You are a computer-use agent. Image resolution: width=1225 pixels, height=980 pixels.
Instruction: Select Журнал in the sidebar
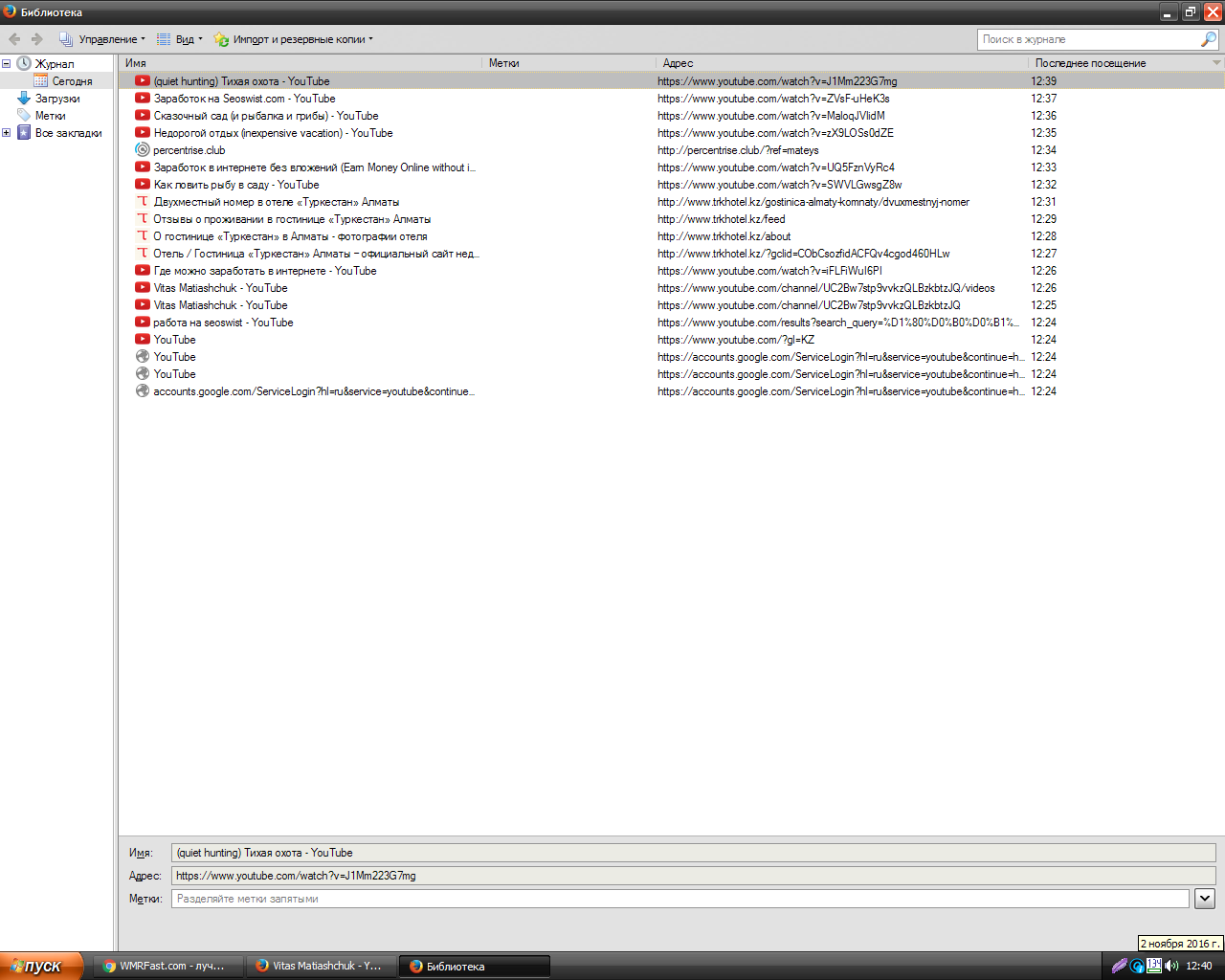55,64
